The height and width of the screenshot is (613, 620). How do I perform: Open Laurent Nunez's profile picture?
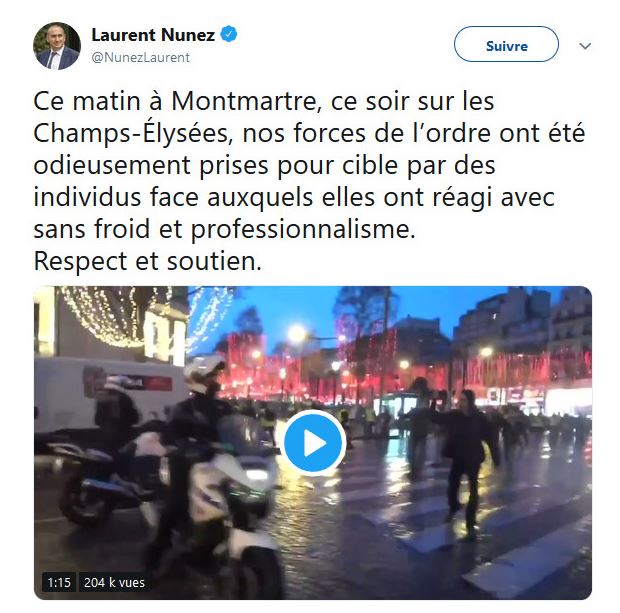click(57, 46)
